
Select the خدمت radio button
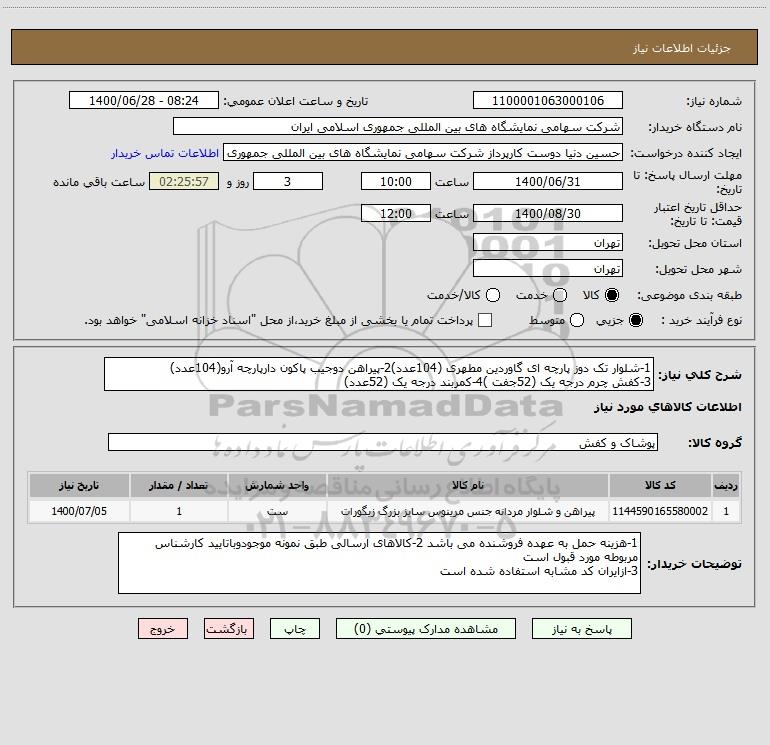[x=560, y=295]
